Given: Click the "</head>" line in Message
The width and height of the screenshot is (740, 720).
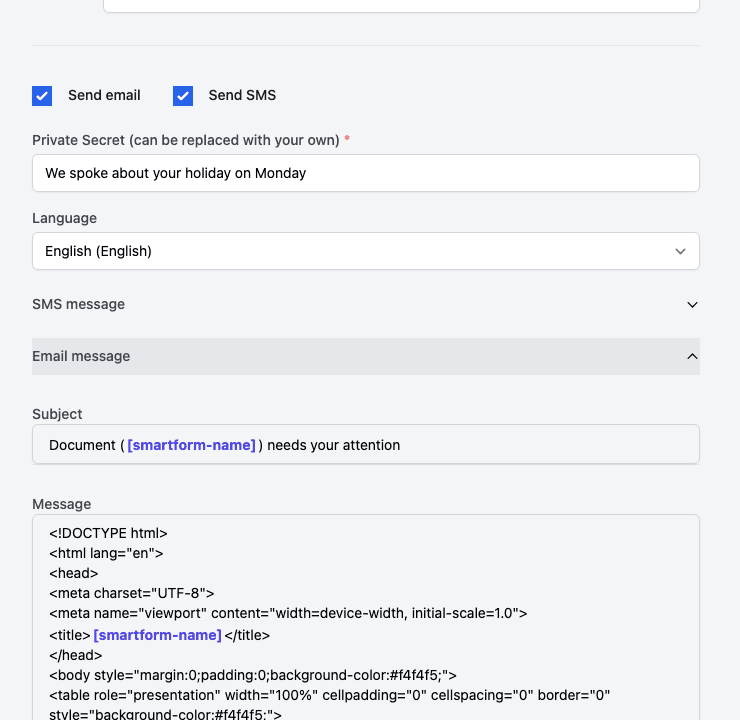Looking at the screenshot, I should click(x=76, y=655).
